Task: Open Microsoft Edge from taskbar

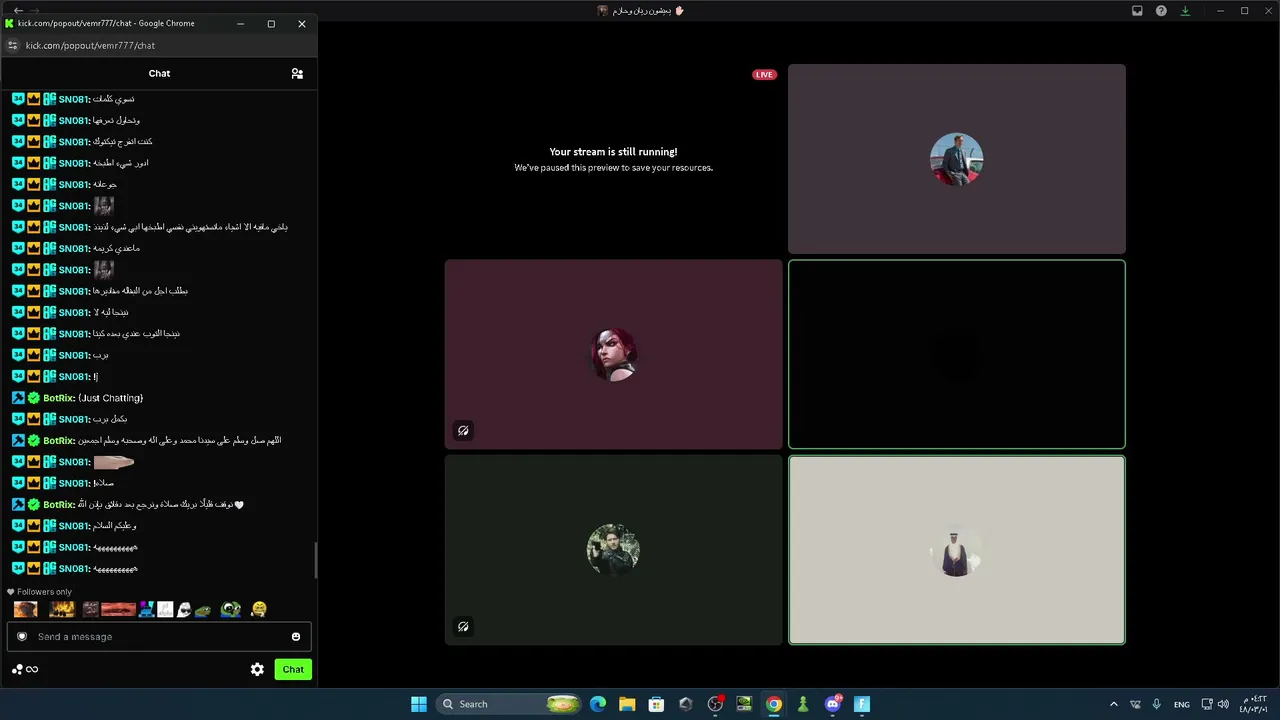Action: pyautogui.click(x=598, y=704)
